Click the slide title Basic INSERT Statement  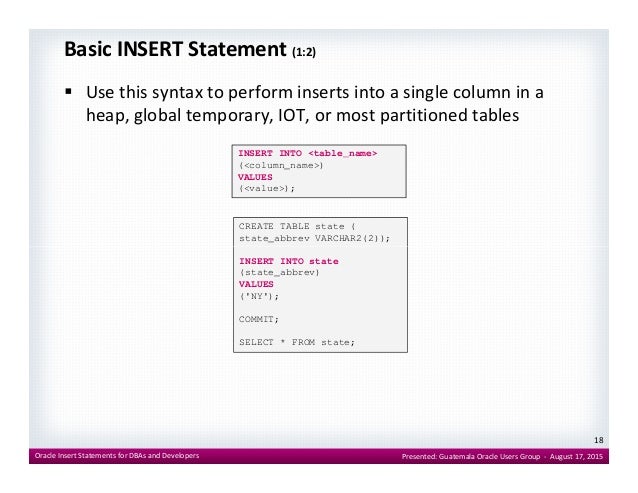pos(175,49)
